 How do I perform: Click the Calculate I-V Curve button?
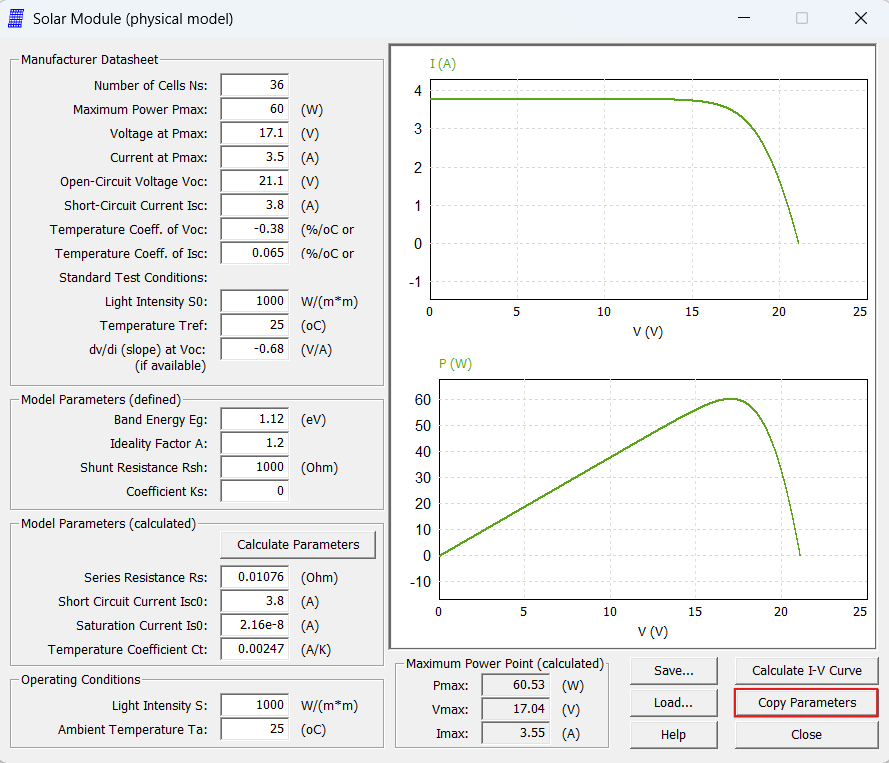click(x=806, y=671)
